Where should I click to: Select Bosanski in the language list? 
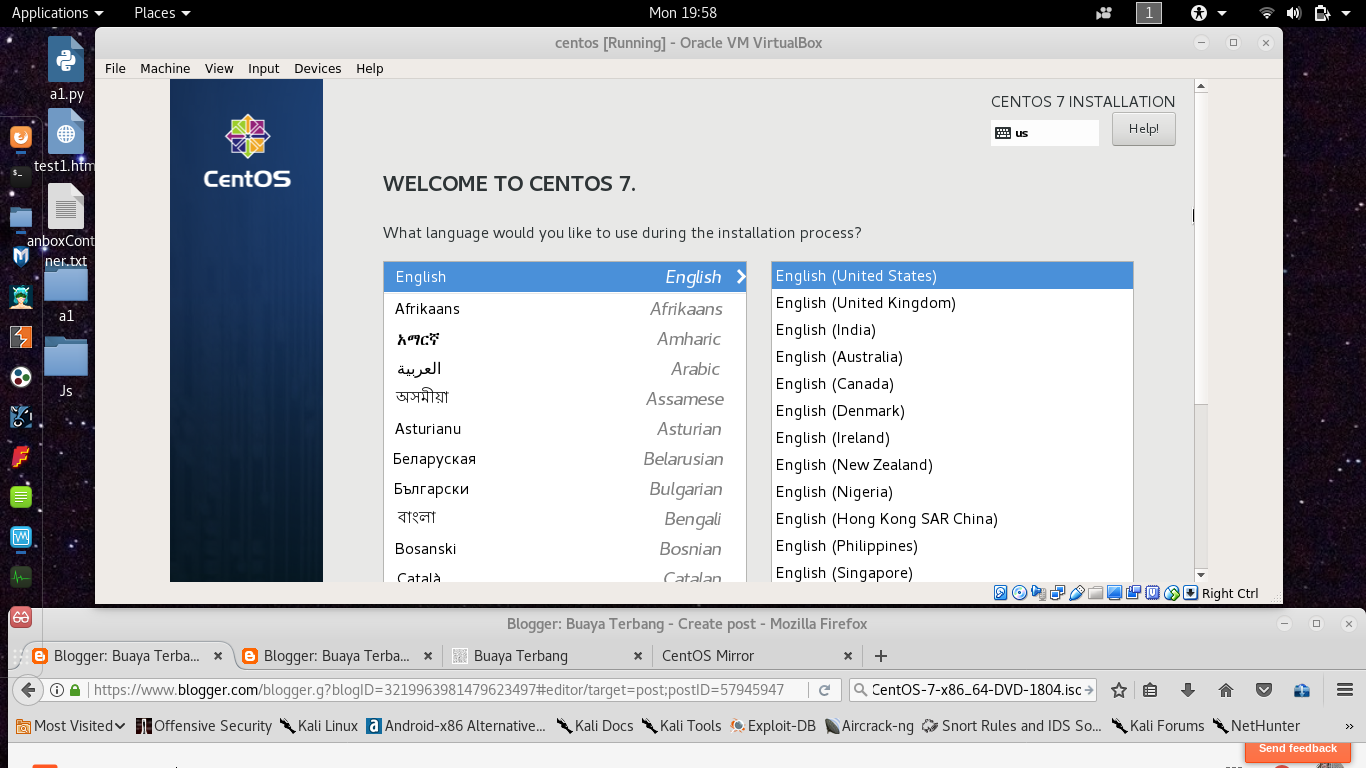click(x=565, y=549)
